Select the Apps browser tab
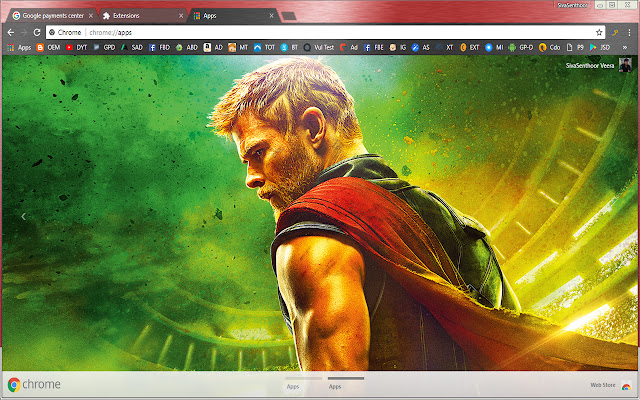The height and width of the screenshot is (400, 640). pos(233,16)
